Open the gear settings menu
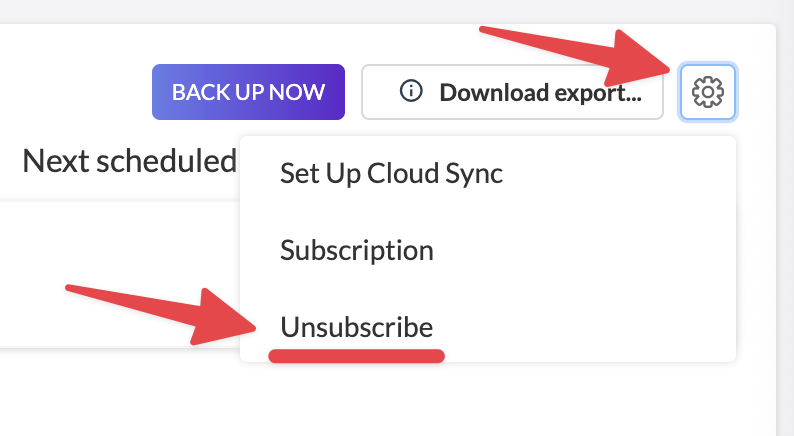This screenshot has width=794, height=436. [x=708, y=92]
